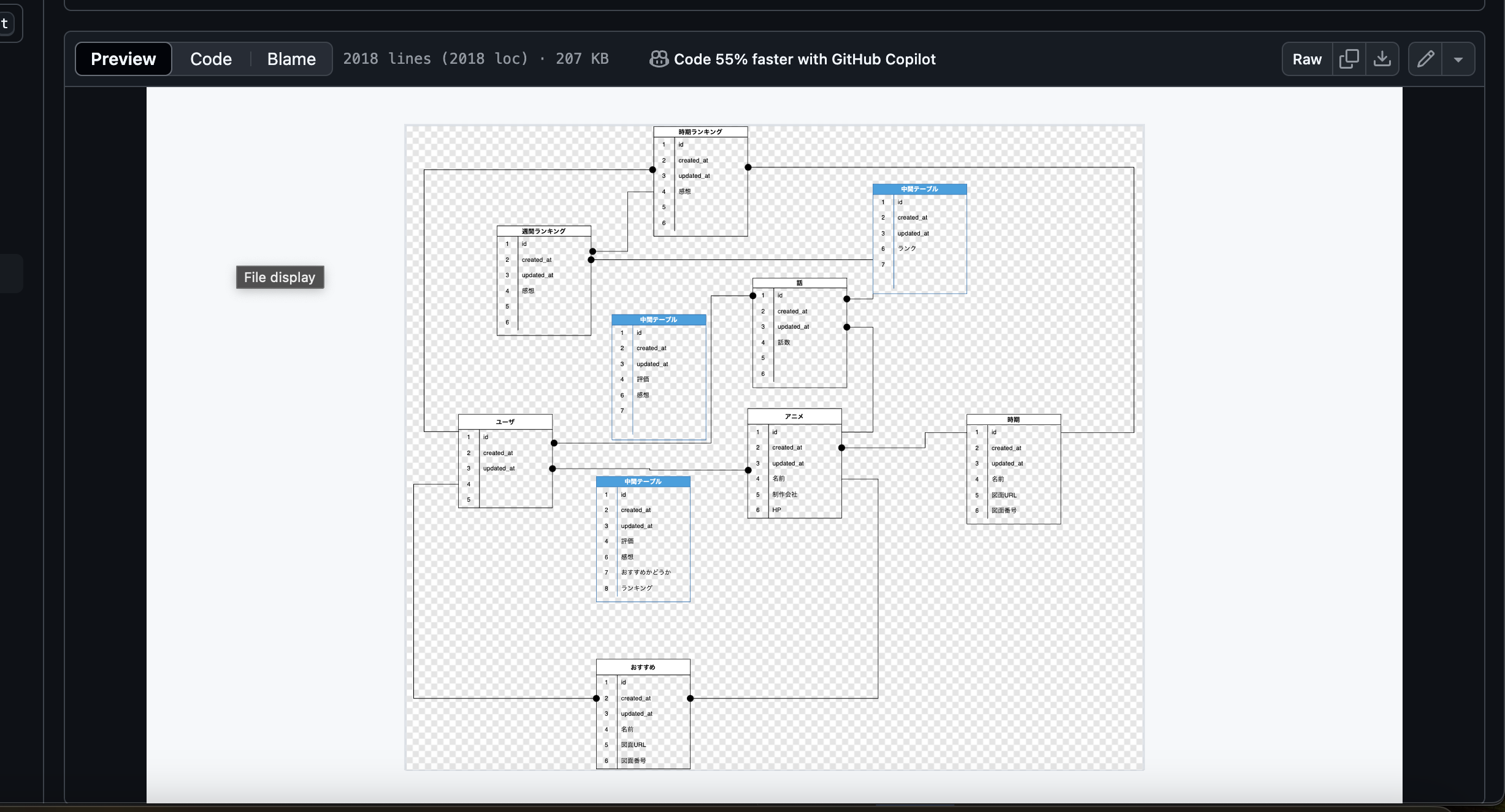Copy raw file contents icon

1349,59
